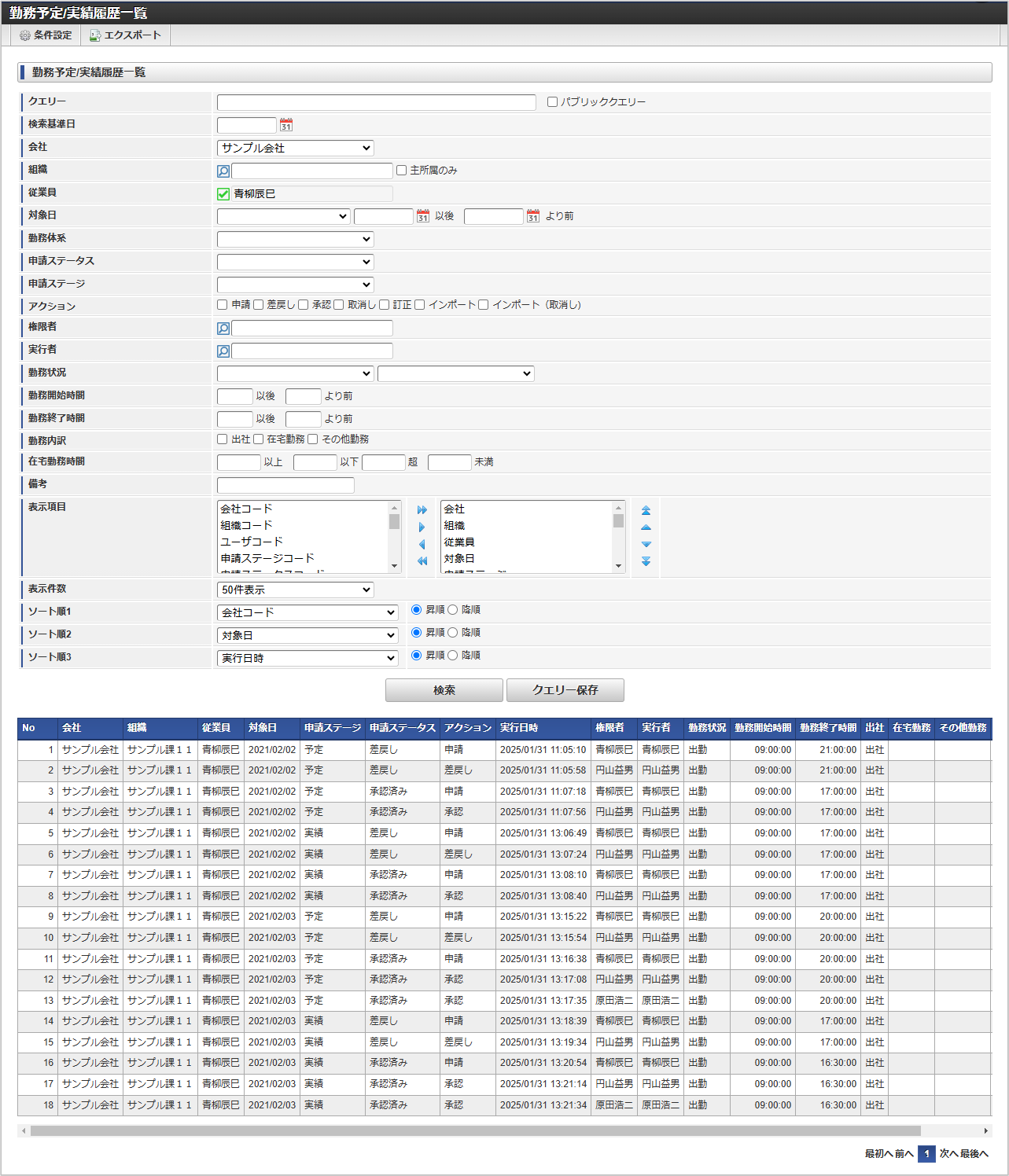Expand the 申請ステータス dropdown
This screenshot has height=1176, width=1009.
(x=295, y=262)
